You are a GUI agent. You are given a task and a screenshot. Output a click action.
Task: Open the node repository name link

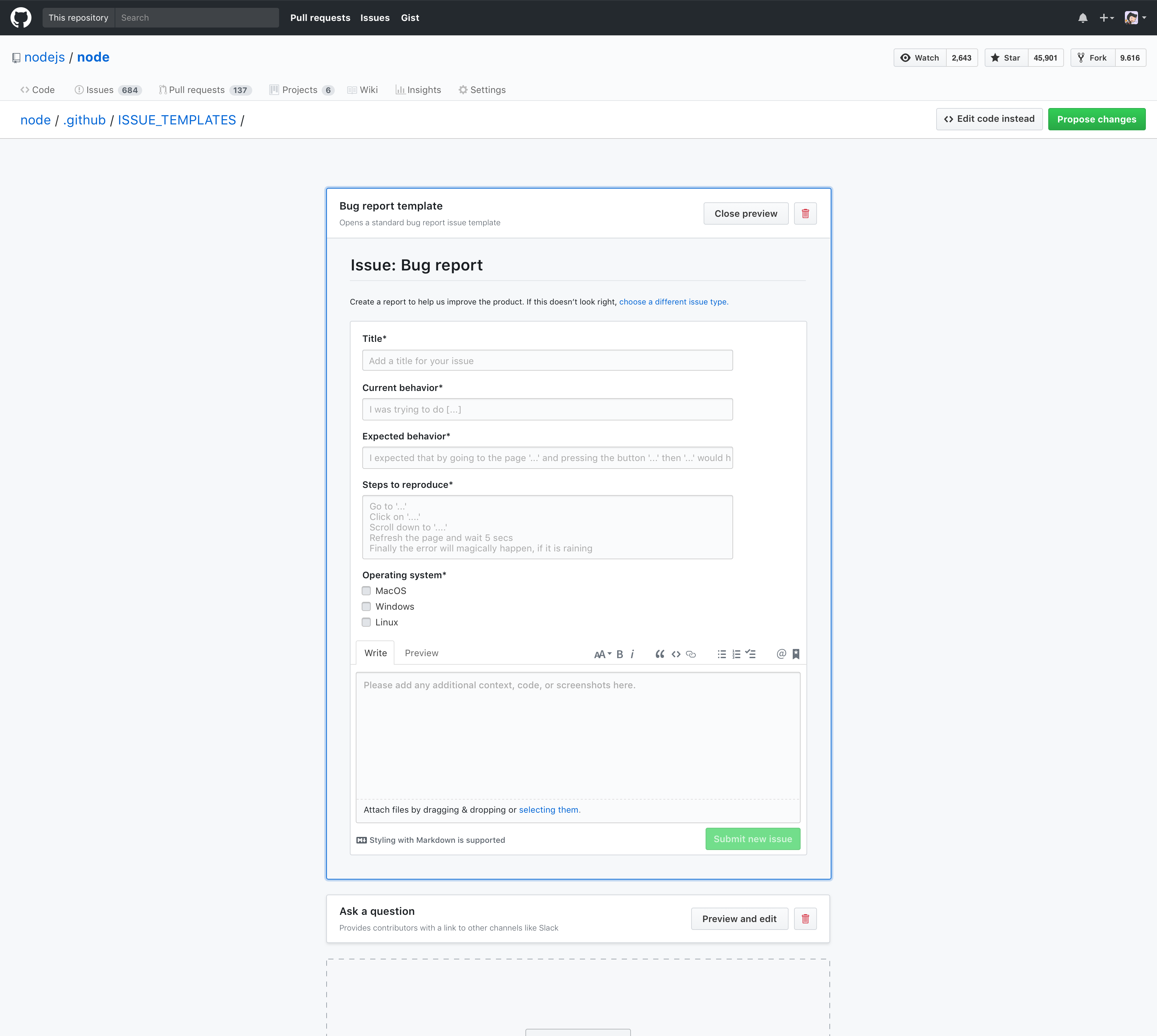[93, 57]
